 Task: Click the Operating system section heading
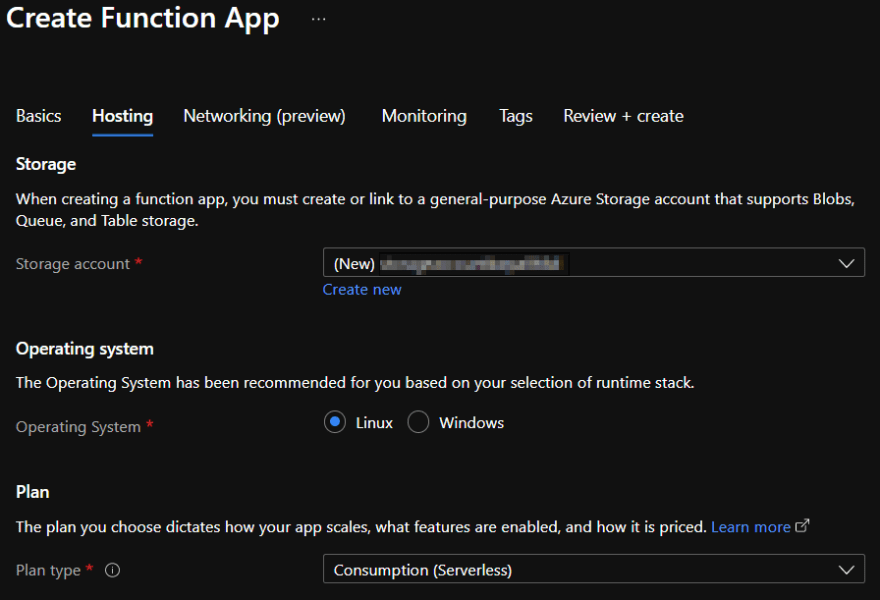click(x=85, y=349)
